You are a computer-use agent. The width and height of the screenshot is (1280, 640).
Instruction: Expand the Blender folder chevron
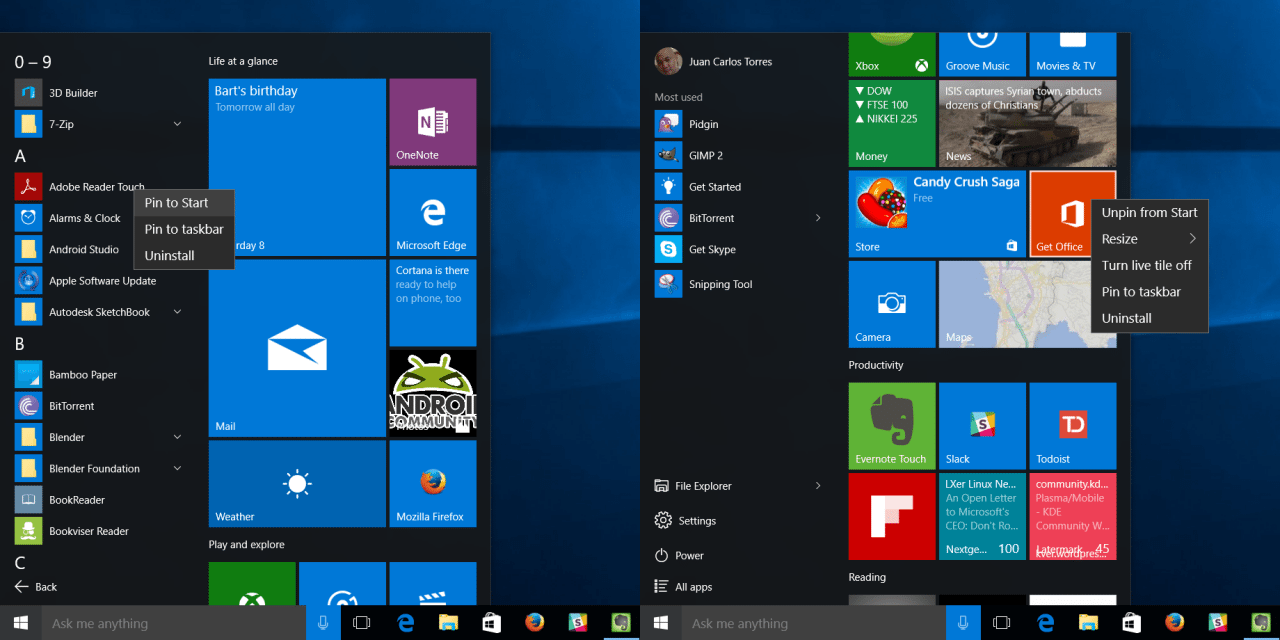click(177, 437)
